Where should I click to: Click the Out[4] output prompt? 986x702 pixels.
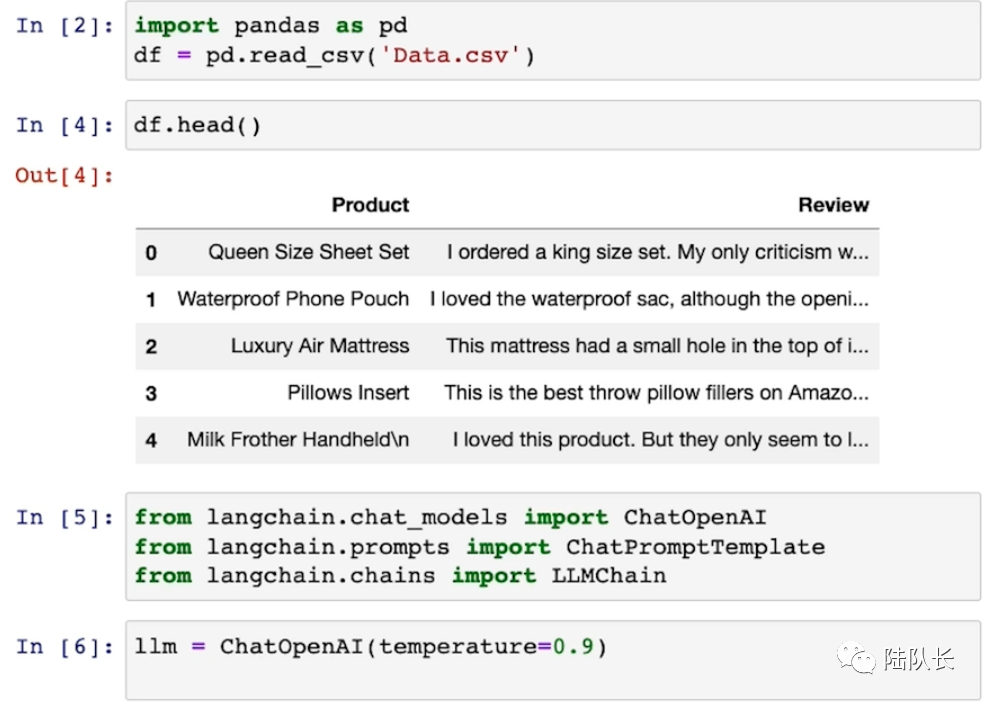coord(65,176)
